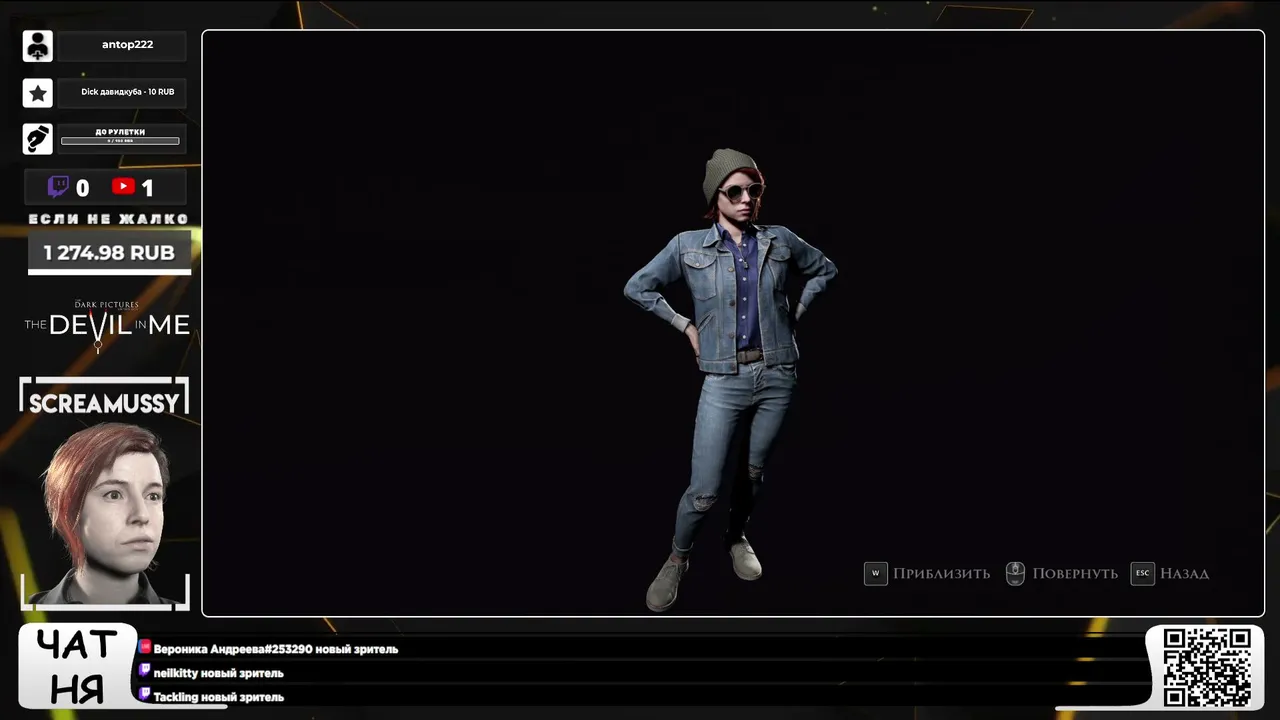Viewport: 1280px width, 720px height.
Task: Click the 1 274.98 RUB donation total
Action: pos(109,253)
